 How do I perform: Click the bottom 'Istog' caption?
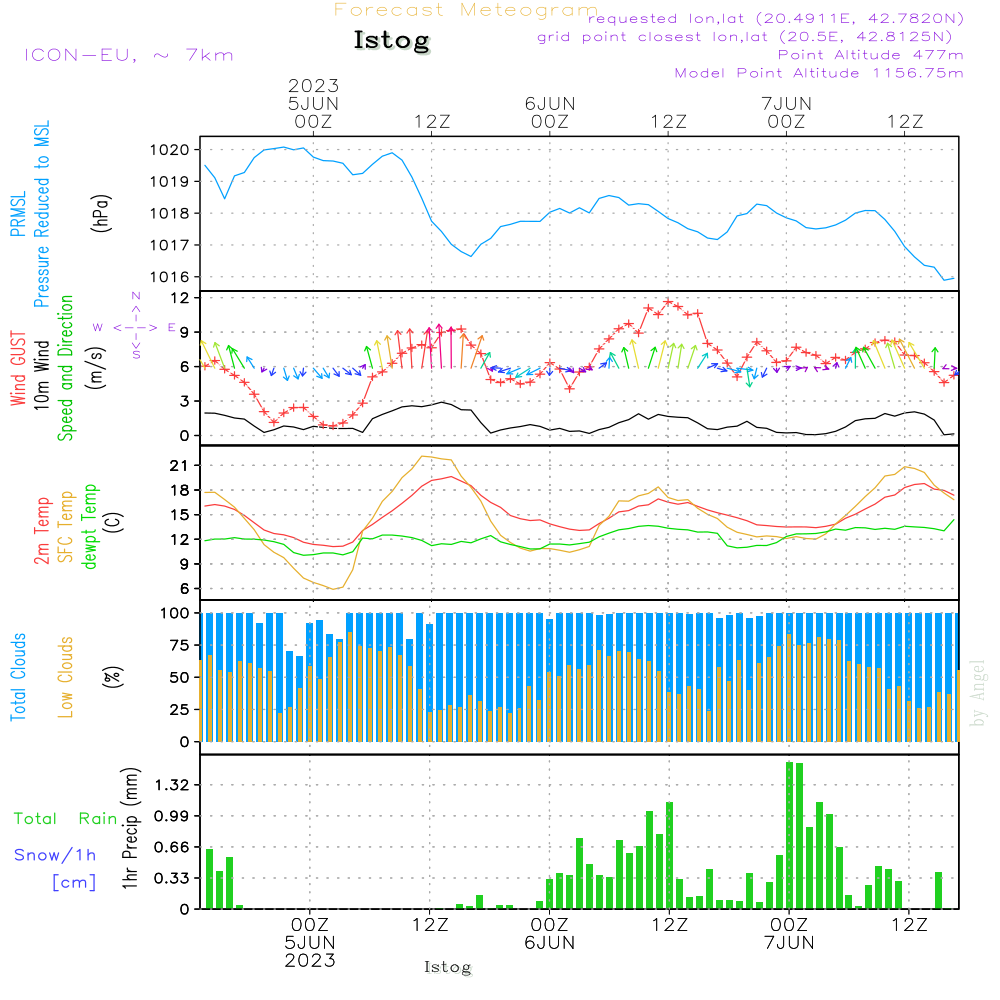point(448,967)
